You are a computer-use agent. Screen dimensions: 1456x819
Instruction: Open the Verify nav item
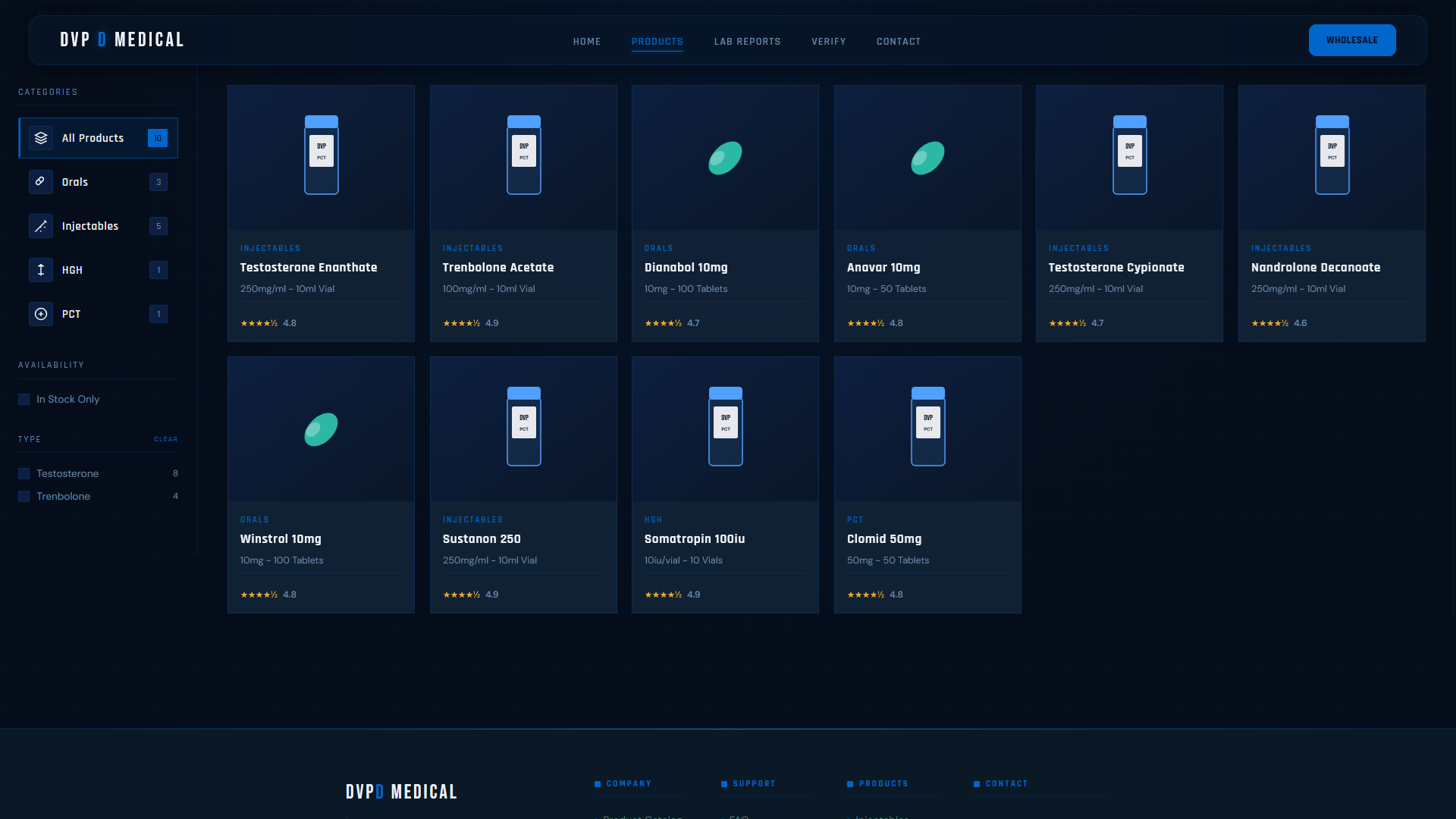click(829, 42)
